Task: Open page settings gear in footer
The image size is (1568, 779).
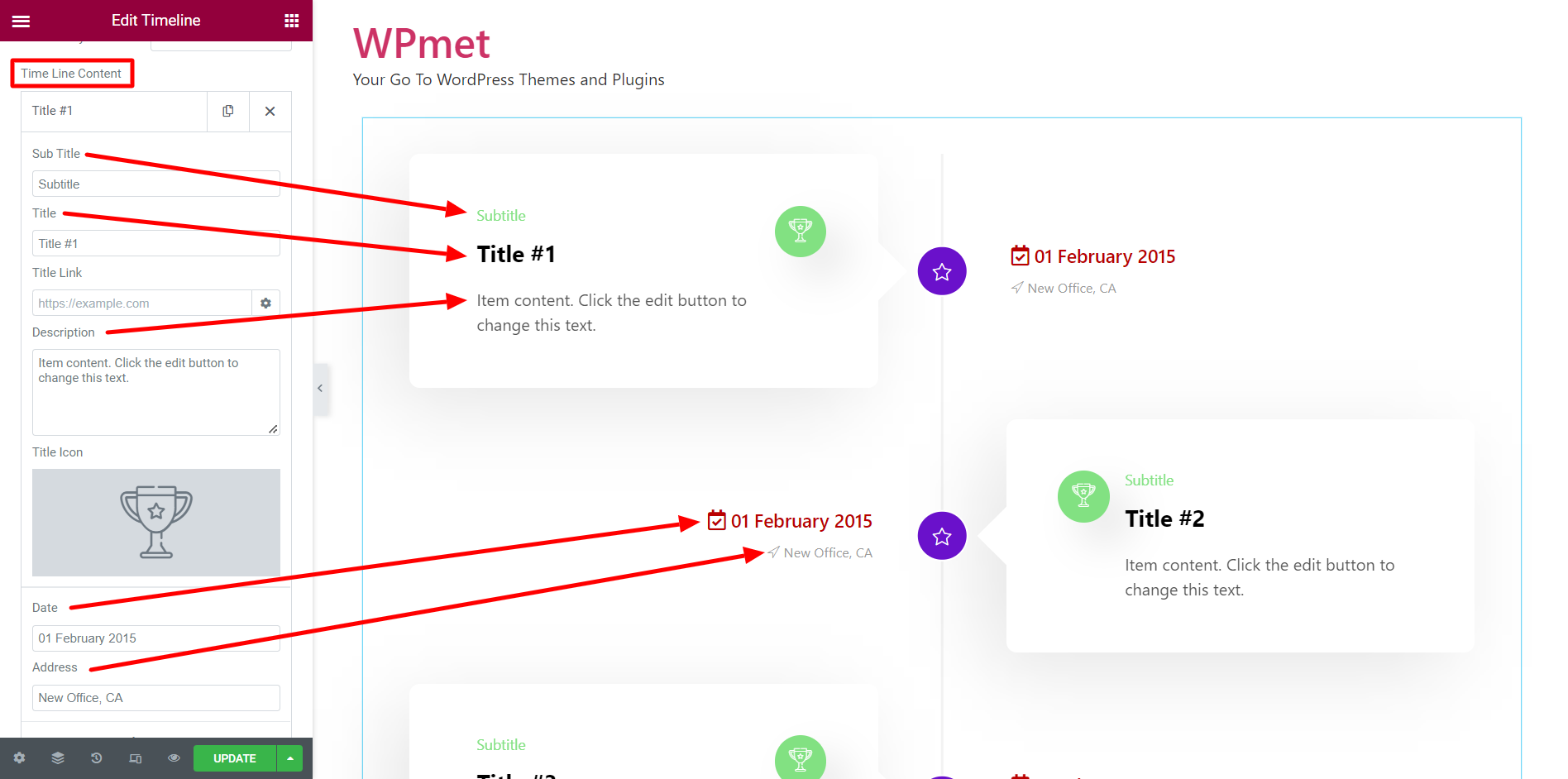Action: pos(19,758)
